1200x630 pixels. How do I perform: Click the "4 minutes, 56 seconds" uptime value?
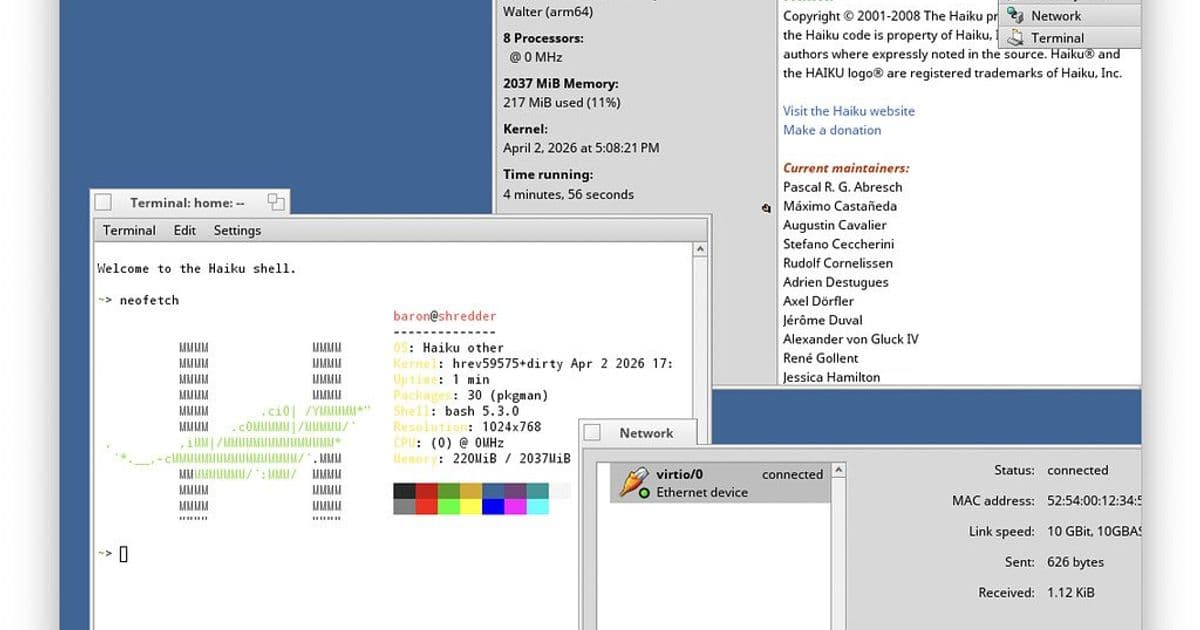(x=568, y=194)
